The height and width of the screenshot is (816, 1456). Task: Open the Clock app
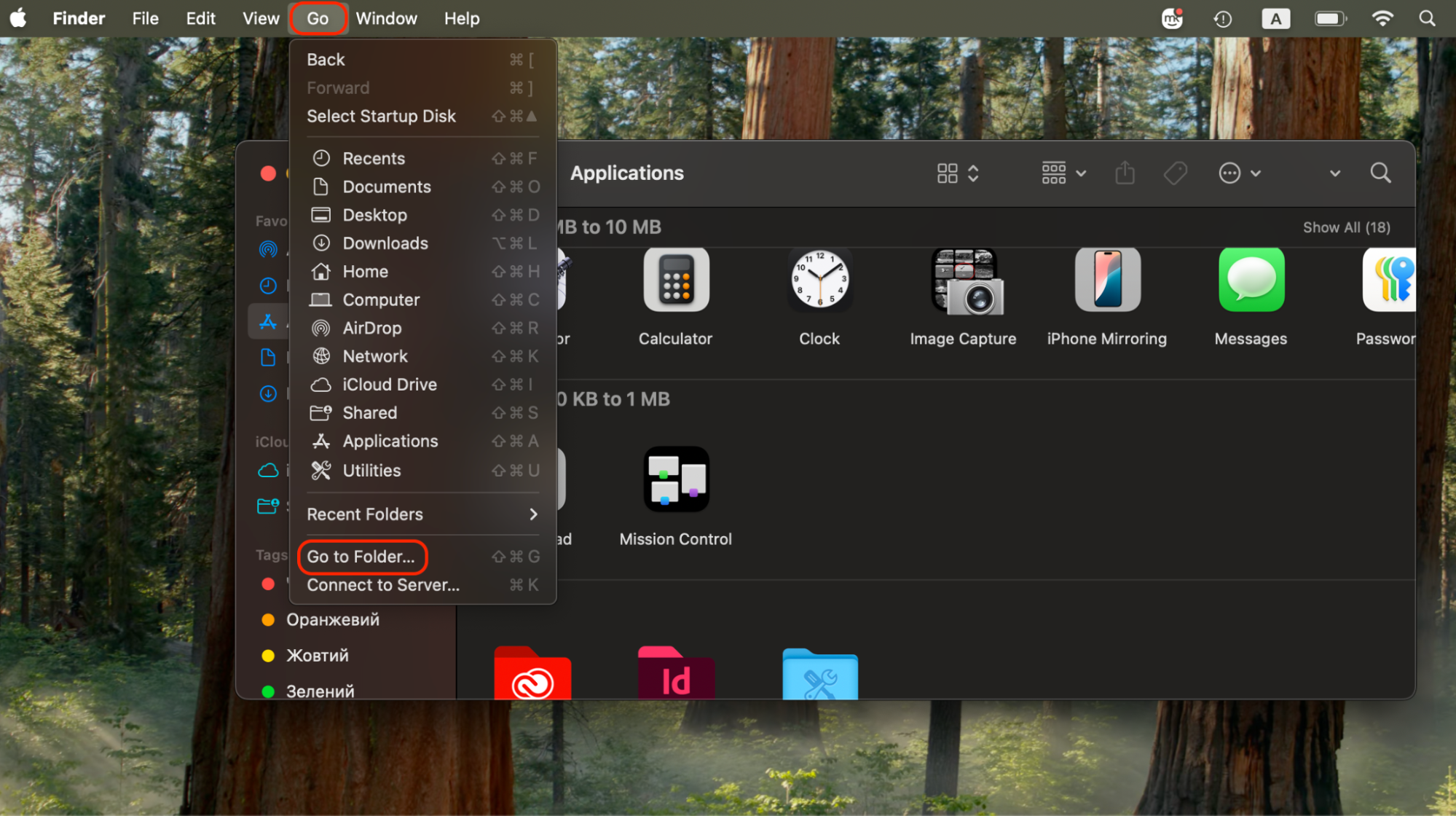coord(819,280)
